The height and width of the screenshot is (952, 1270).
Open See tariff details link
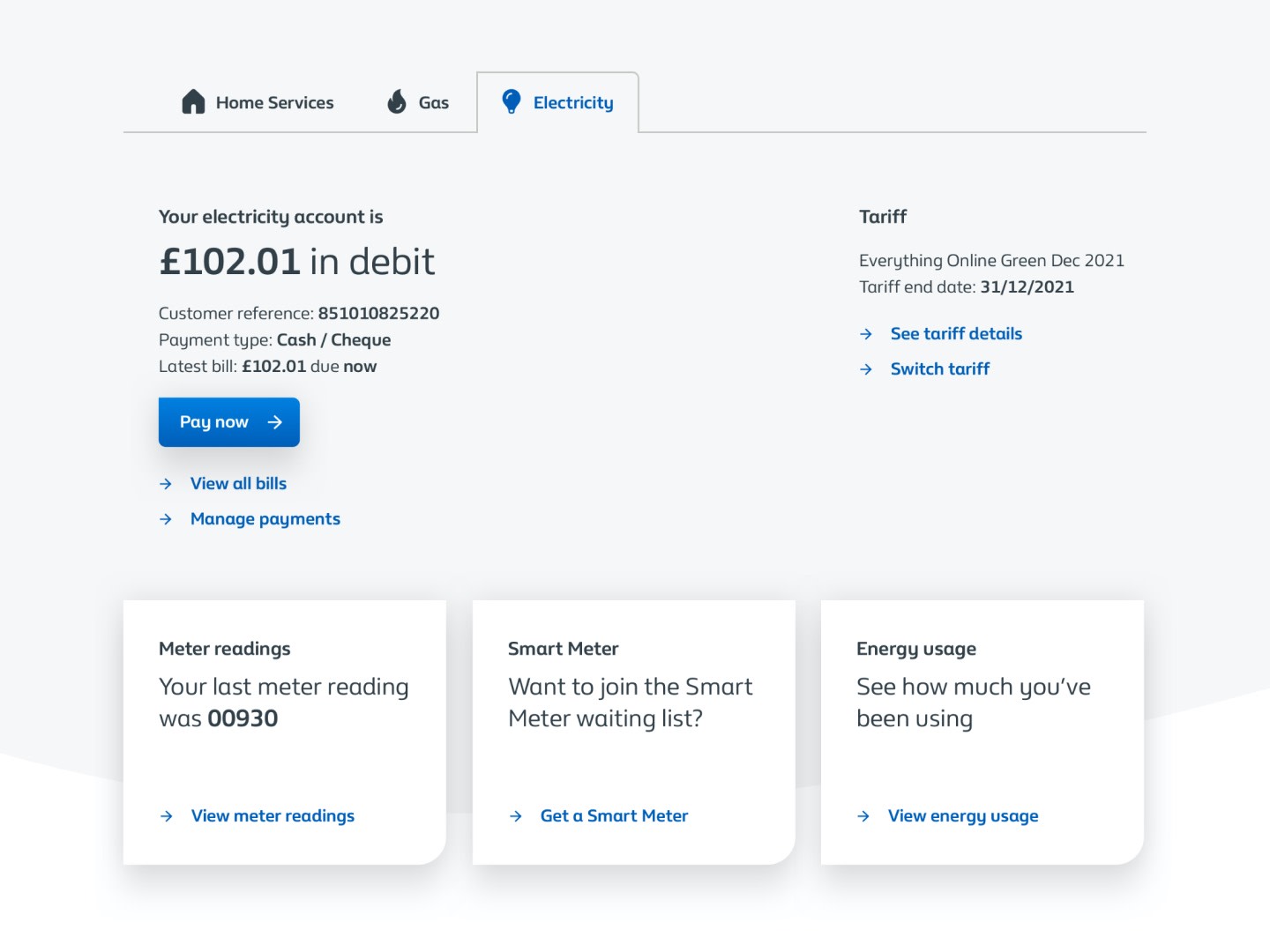[x=956, y=334]
